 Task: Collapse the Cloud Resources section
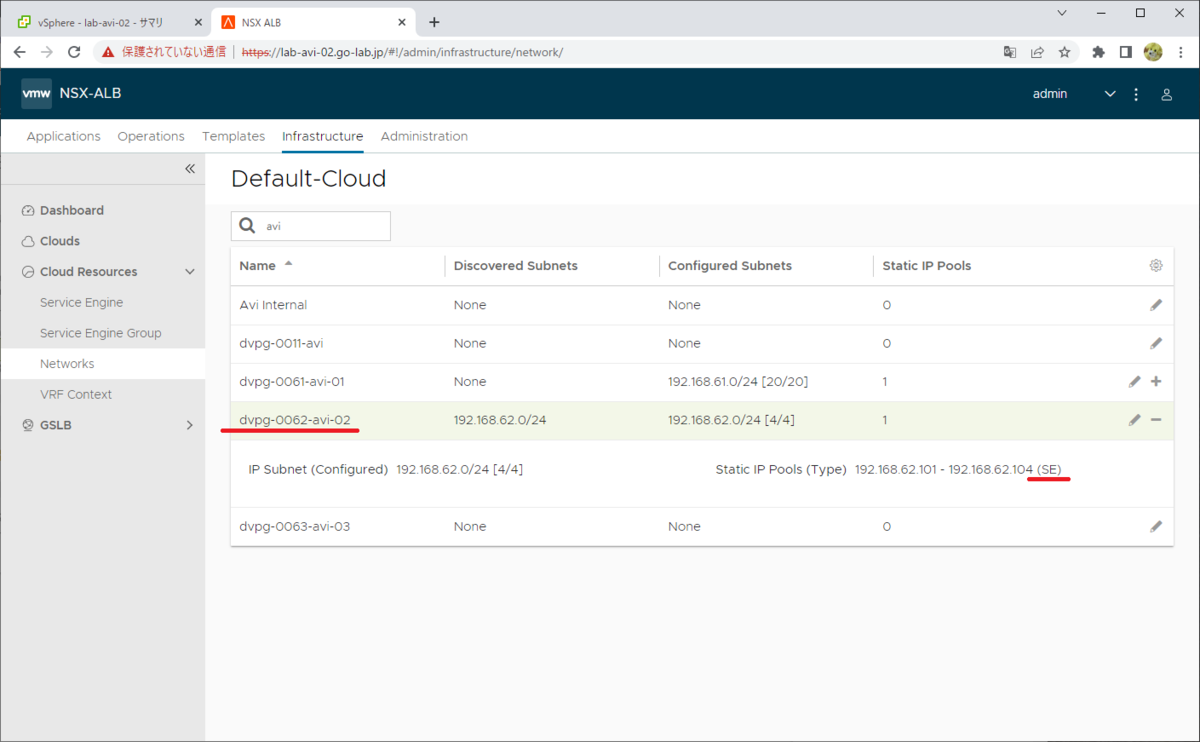click(190, 272)
